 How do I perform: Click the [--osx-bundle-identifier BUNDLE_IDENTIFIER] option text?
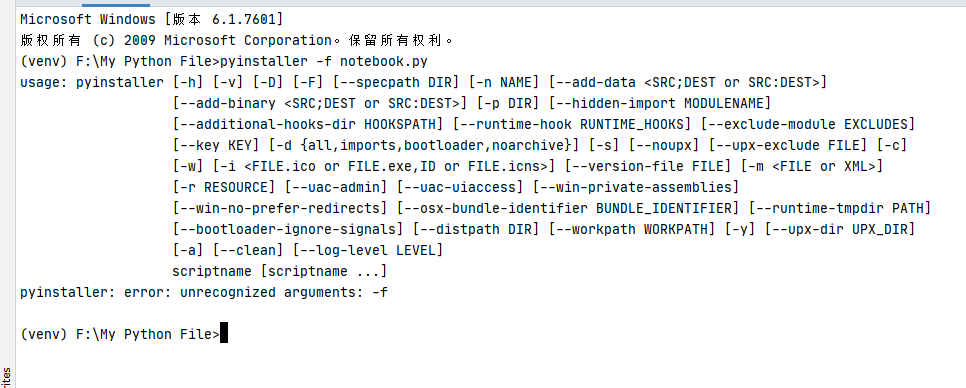tap(567, 209)
